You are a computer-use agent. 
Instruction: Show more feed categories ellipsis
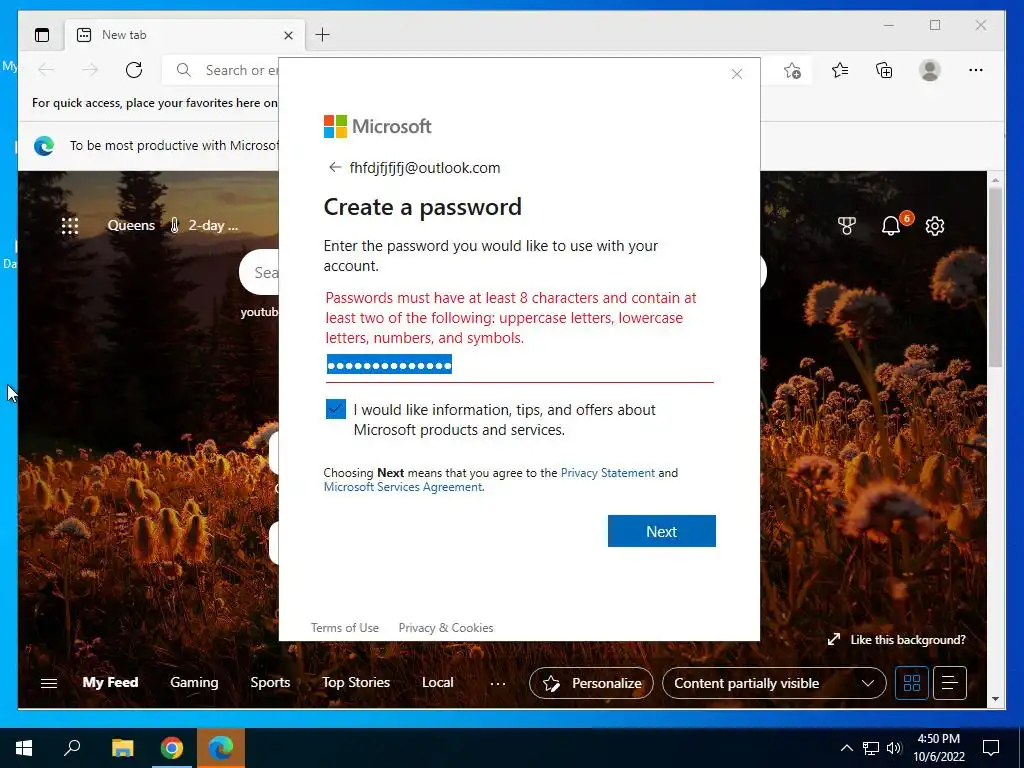click(x=498, y=684)
